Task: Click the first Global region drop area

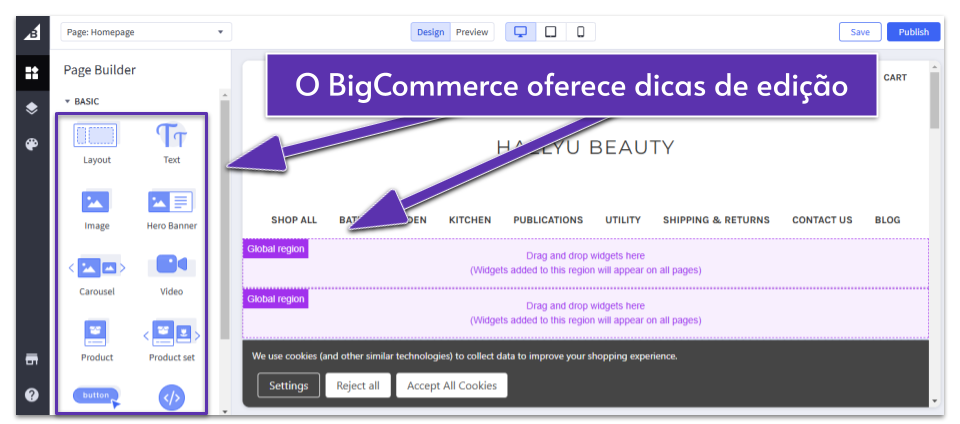Action: (585, 263)
